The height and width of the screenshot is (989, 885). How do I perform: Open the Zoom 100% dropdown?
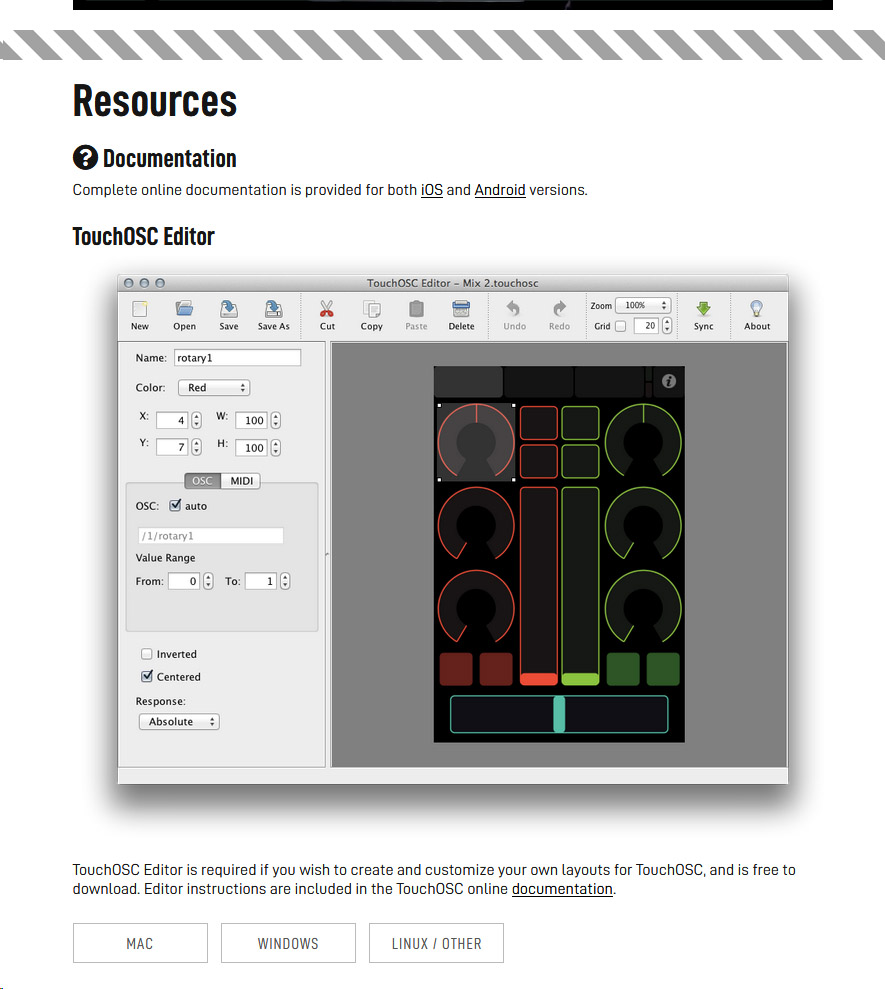(x=643, y=305)
